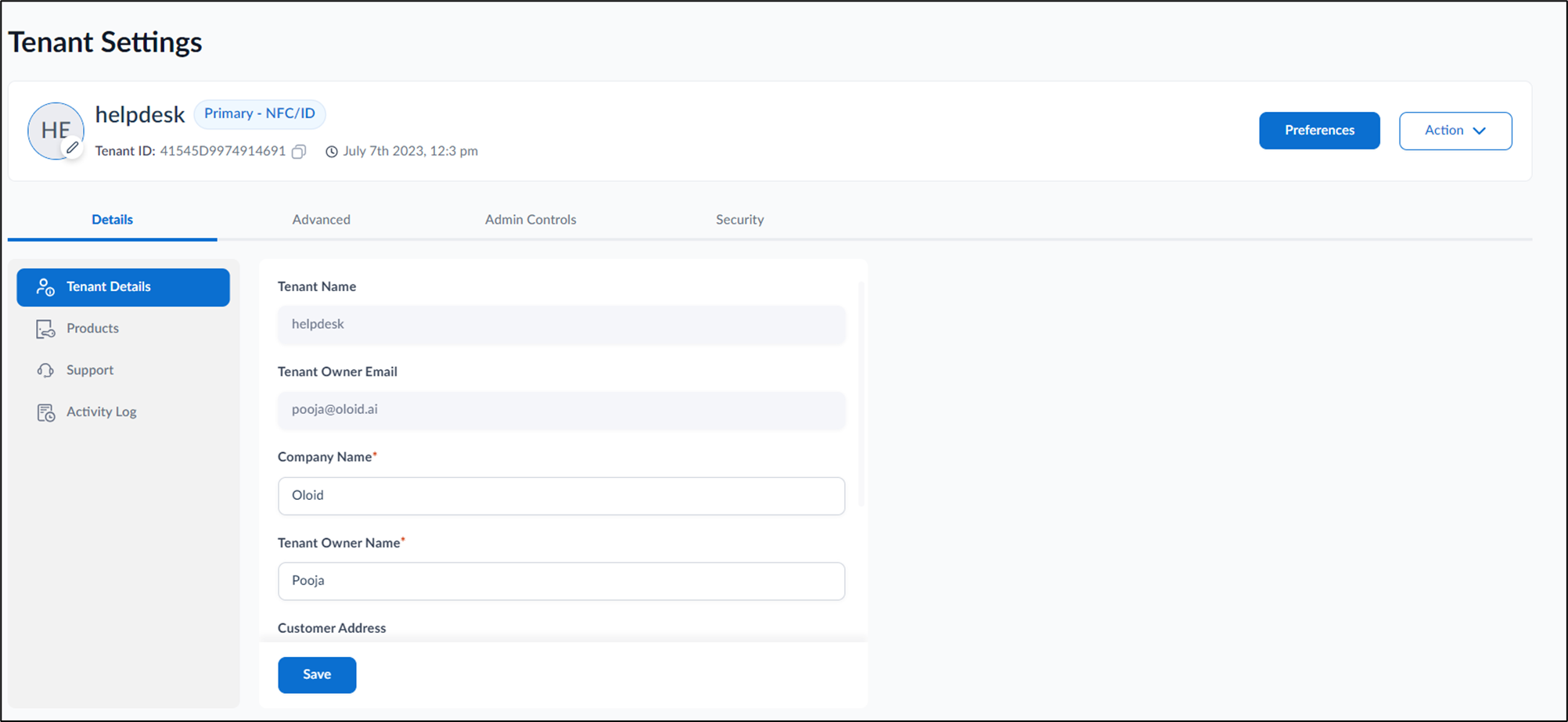Focus the Company Name field containing Oloid
Screen dimensions: 1568x722
coord(561,496)
